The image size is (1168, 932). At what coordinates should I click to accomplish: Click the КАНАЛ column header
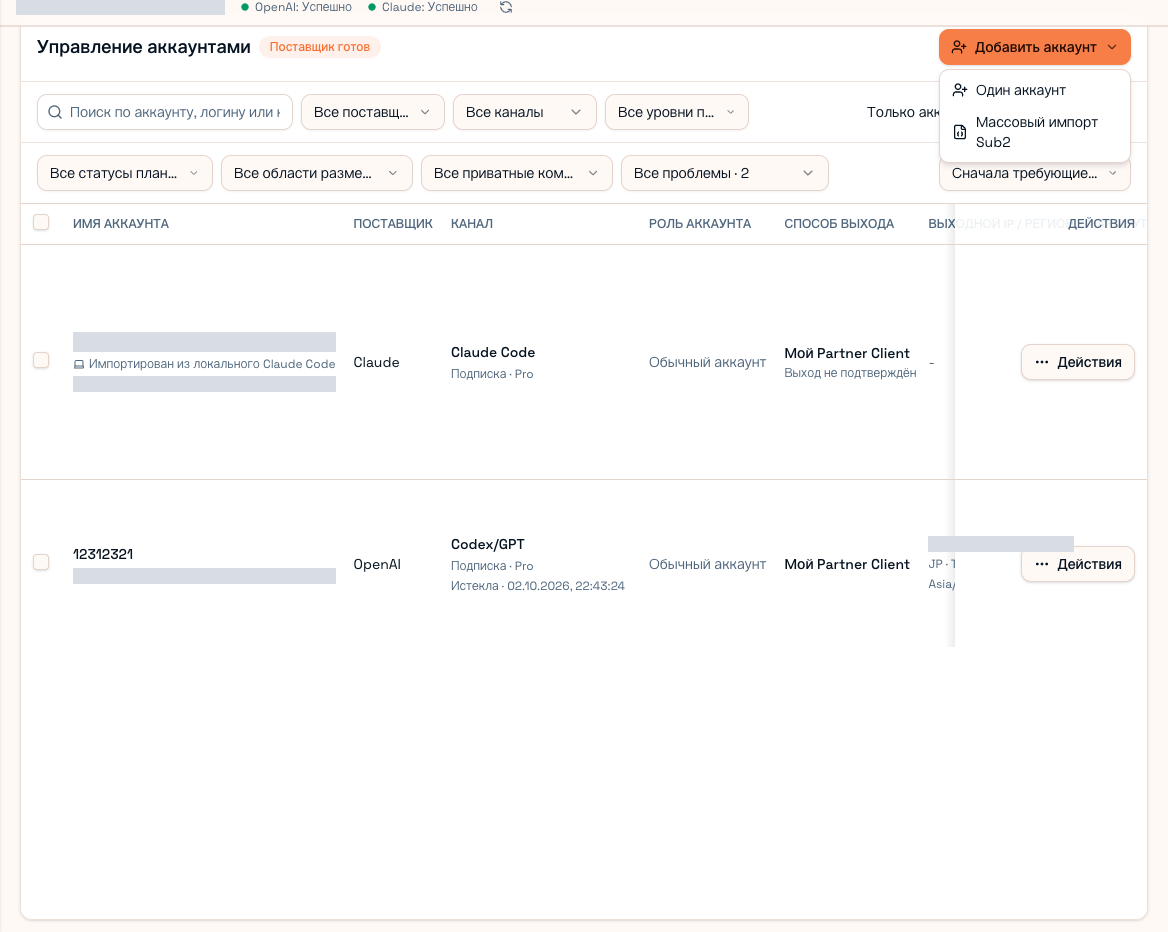(x=472, y=224)
